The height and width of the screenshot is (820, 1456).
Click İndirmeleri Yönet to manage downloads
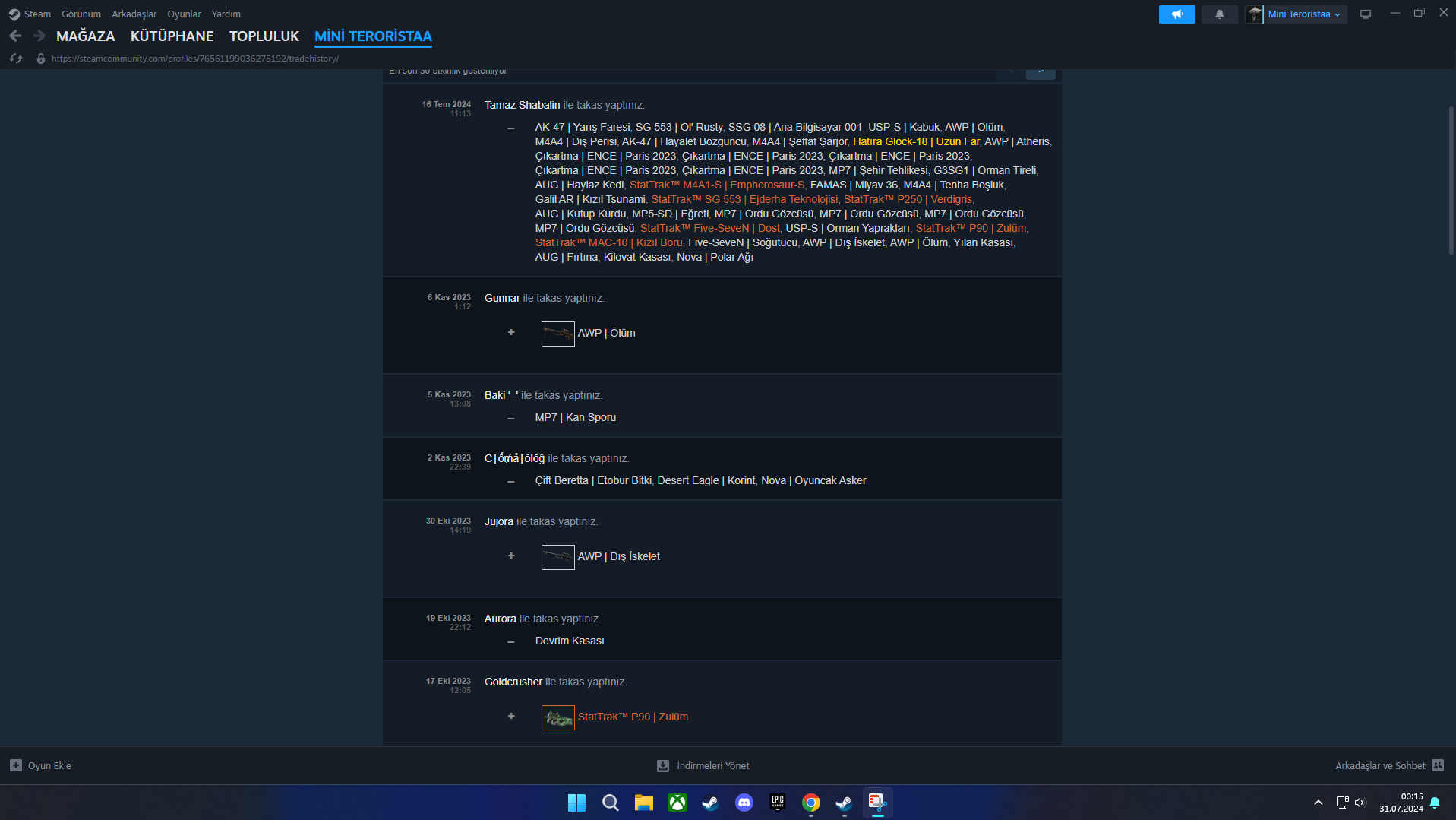(x=712, y=765)
